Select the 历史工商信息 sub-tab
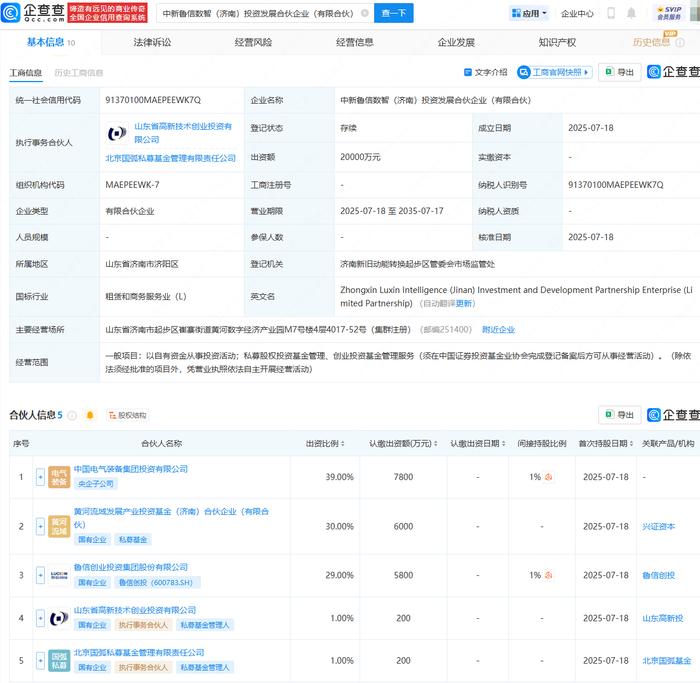Screen dimensions: 700x683 [79, 73]
